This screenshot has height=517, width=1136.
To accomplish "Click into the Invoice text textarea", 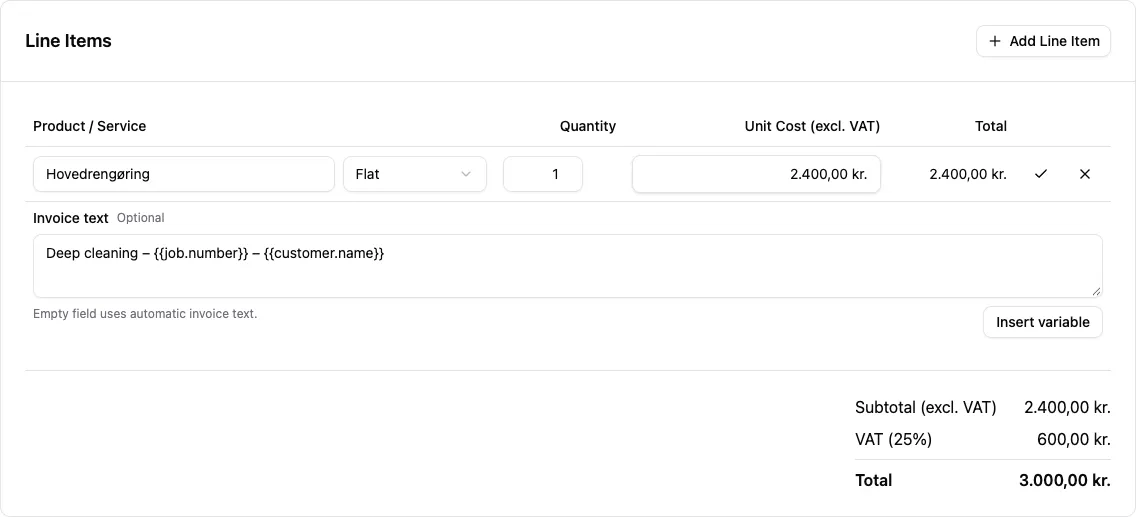I will pos(568,266).
